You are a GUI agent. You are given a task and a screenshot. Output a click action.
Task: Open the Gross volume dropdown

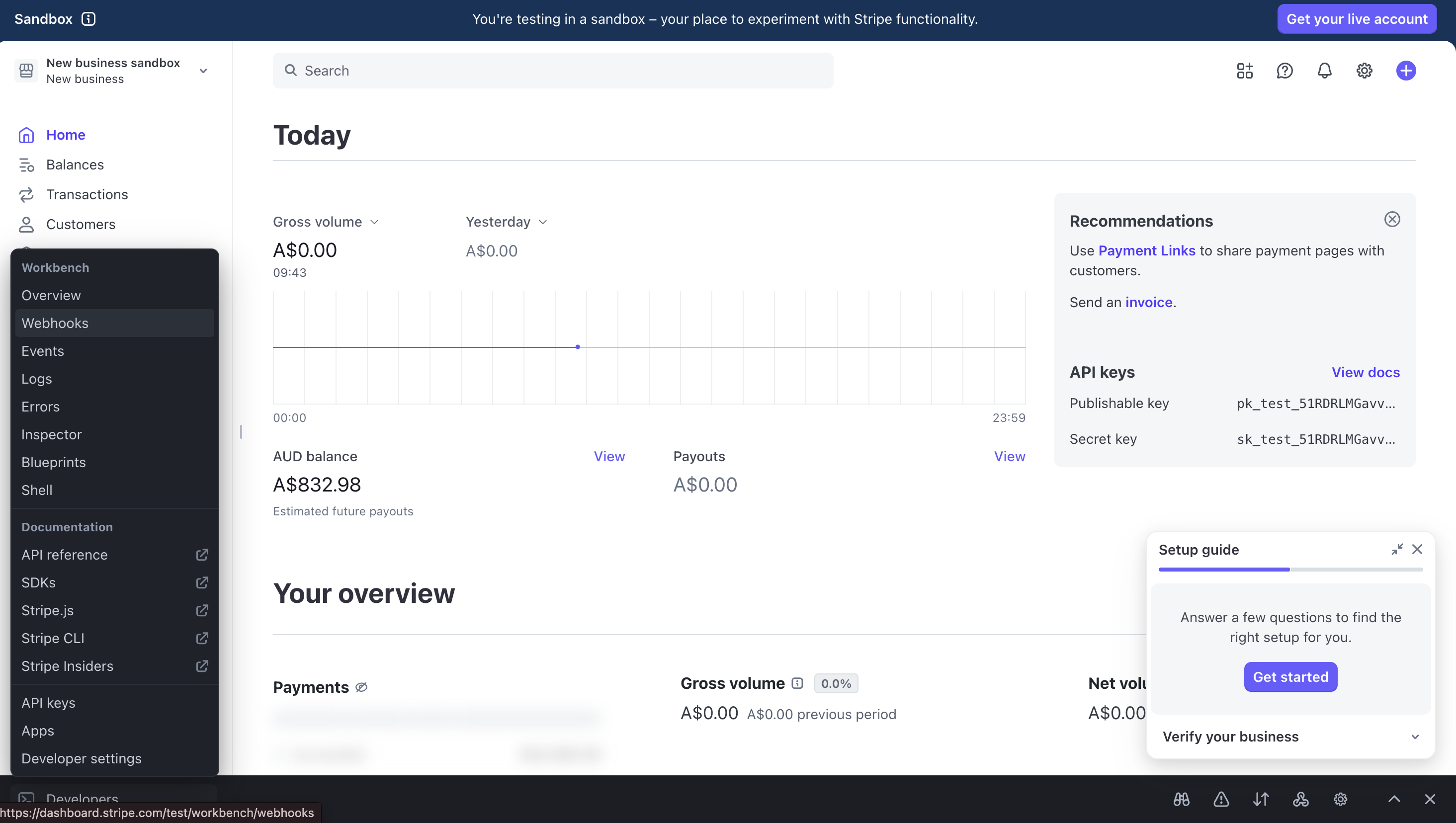tap(326, 222)
